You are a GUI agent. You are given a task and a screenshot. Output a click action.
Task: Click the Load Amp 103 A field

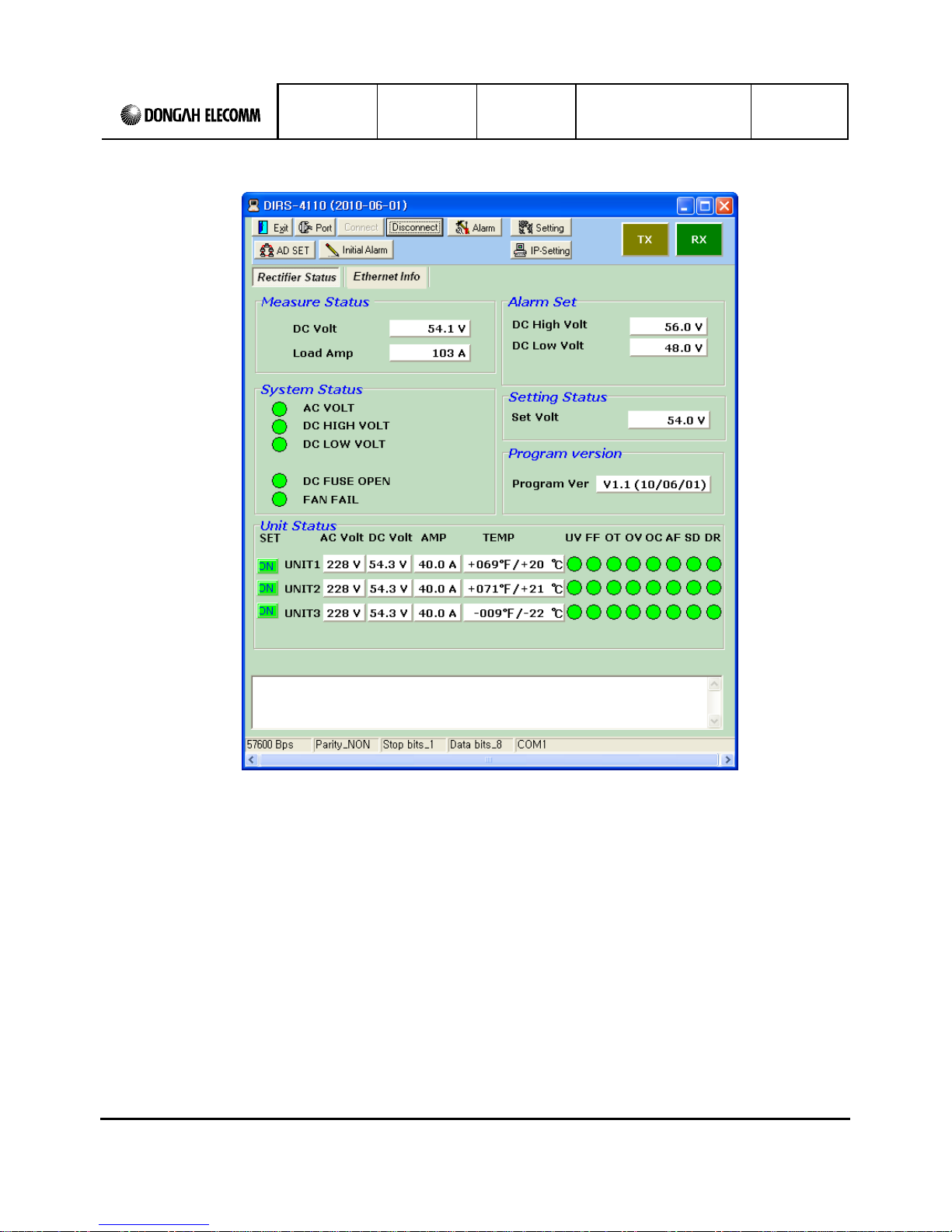pyautogui.click(x=430, y=353)
